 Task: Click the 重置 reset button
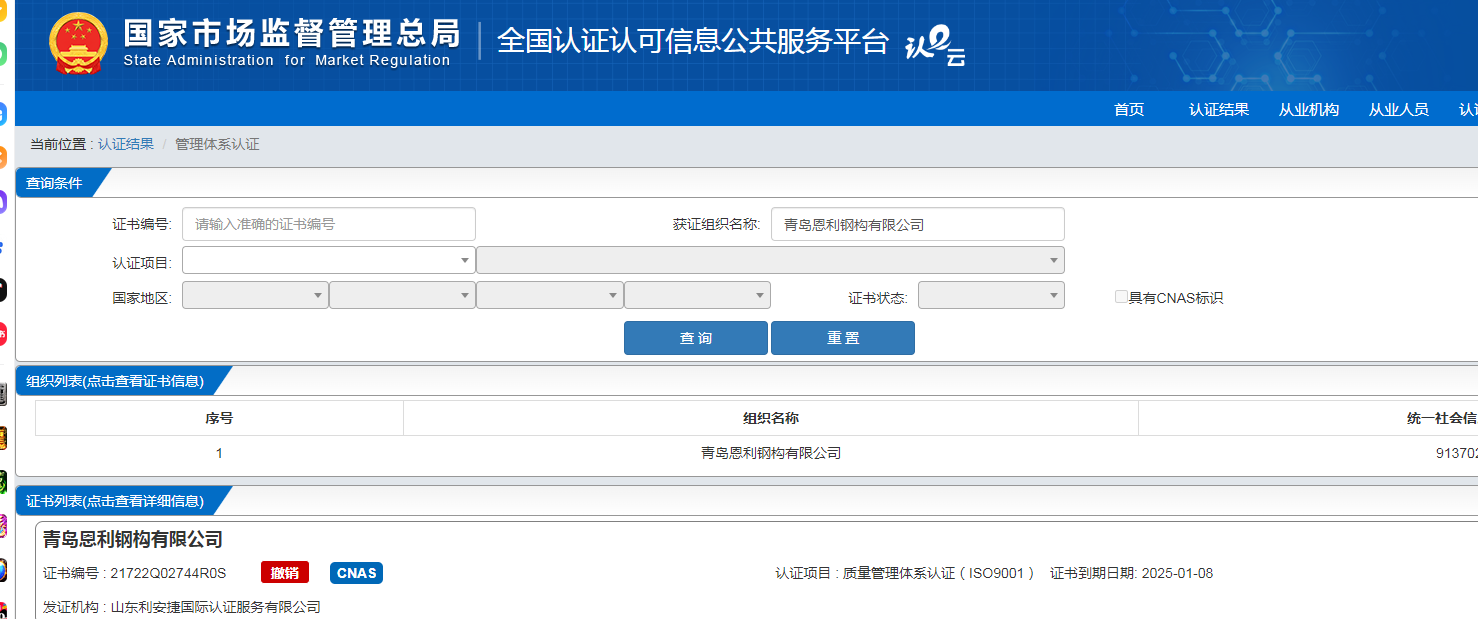[843, 338]
